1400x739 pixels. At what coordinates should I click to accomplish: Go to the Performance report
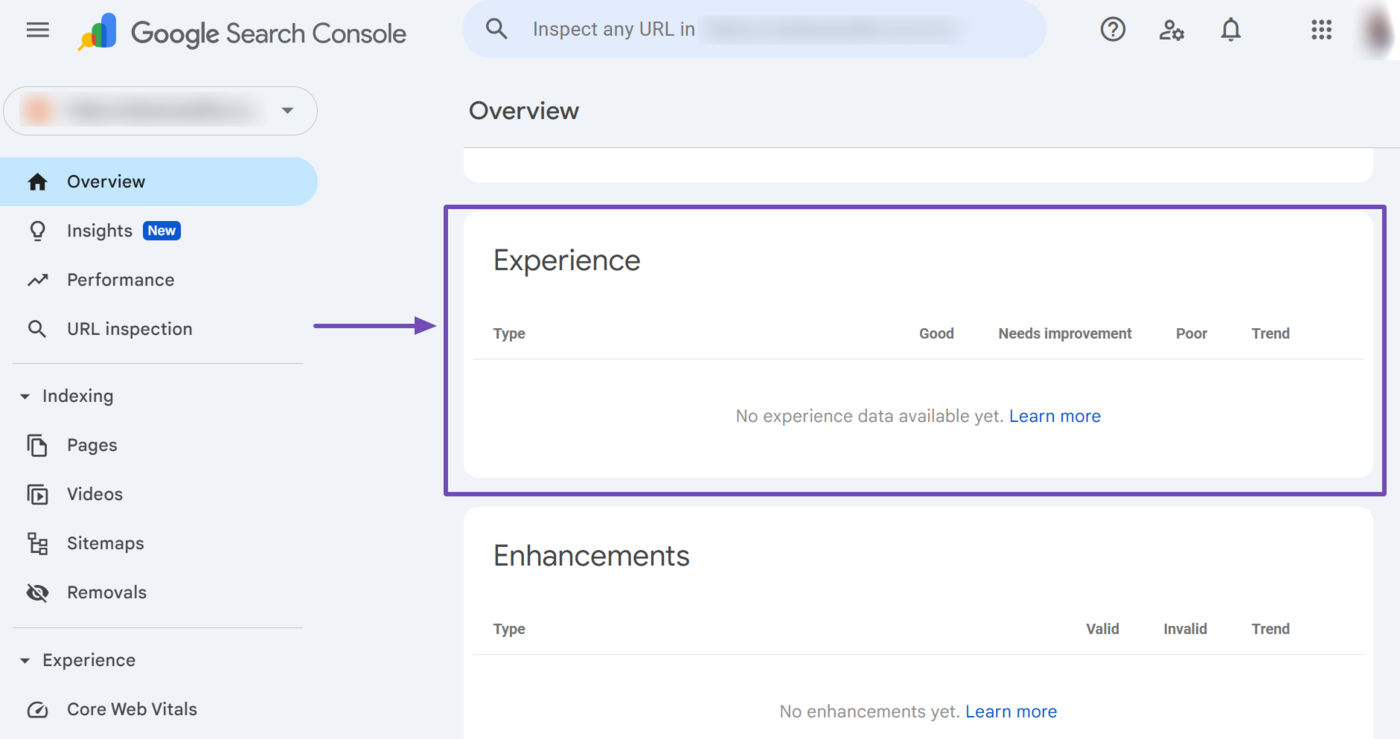pos(120,280)
